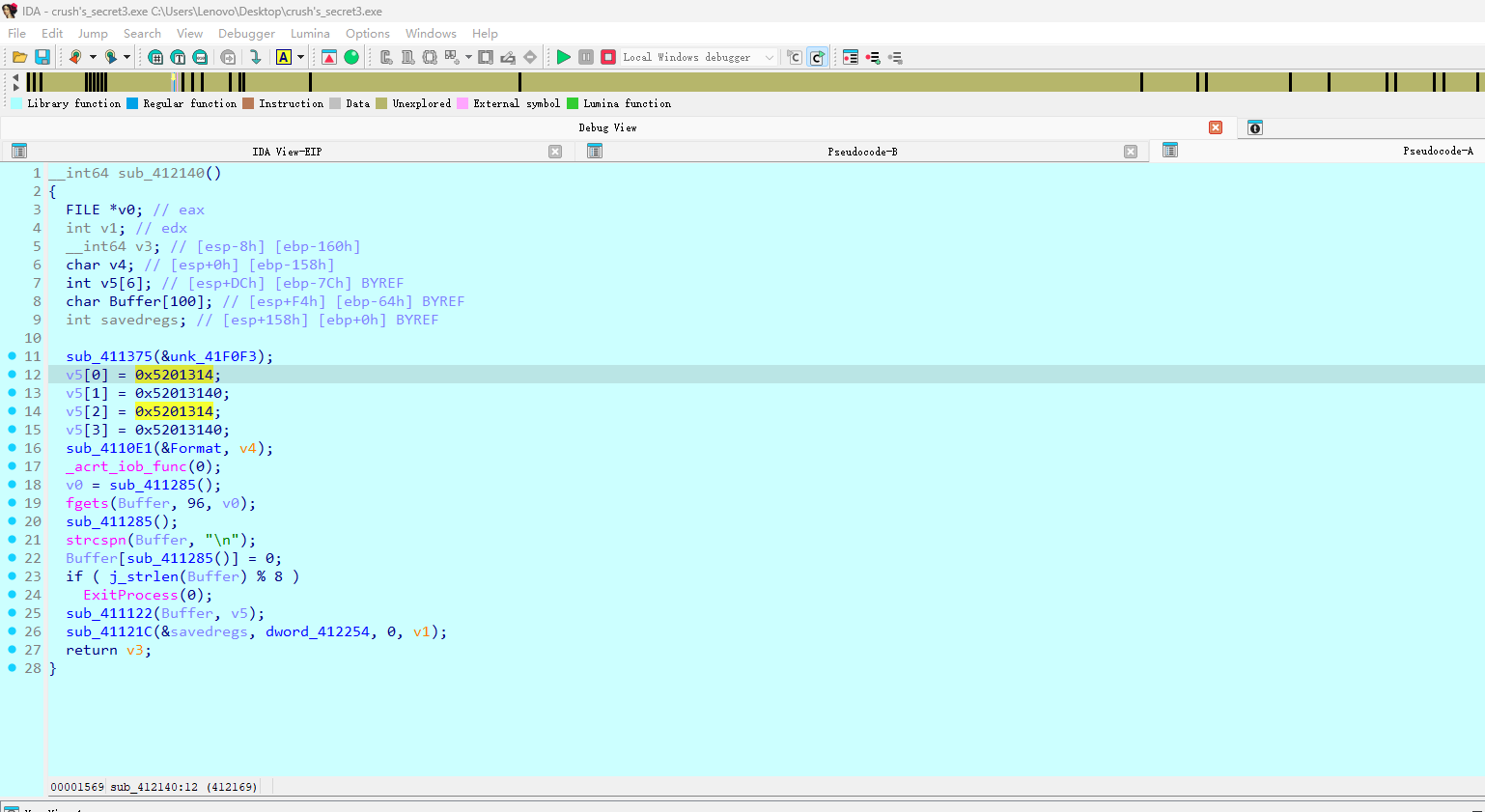Click the panel icon left of Pseudocode-B
Screen dimensions: 1485x812
pyautogui.click(x=595, y=152)
